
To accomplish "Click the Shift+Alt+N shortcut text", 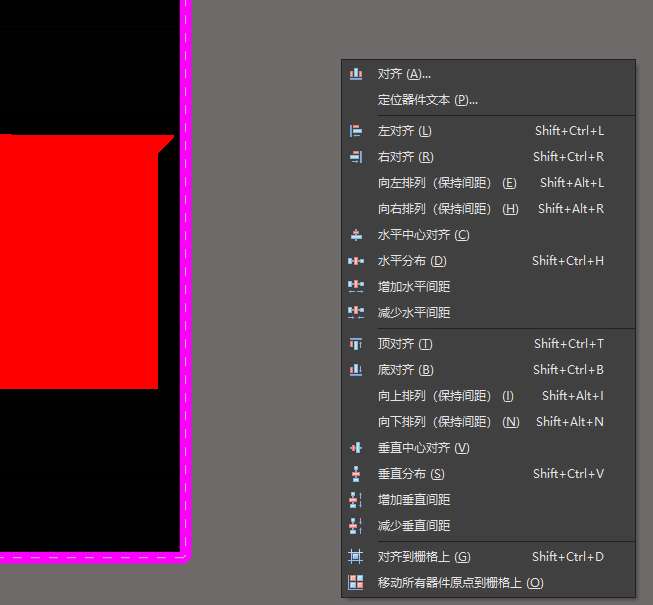I will pyautogui.click(x=570, y=422).
